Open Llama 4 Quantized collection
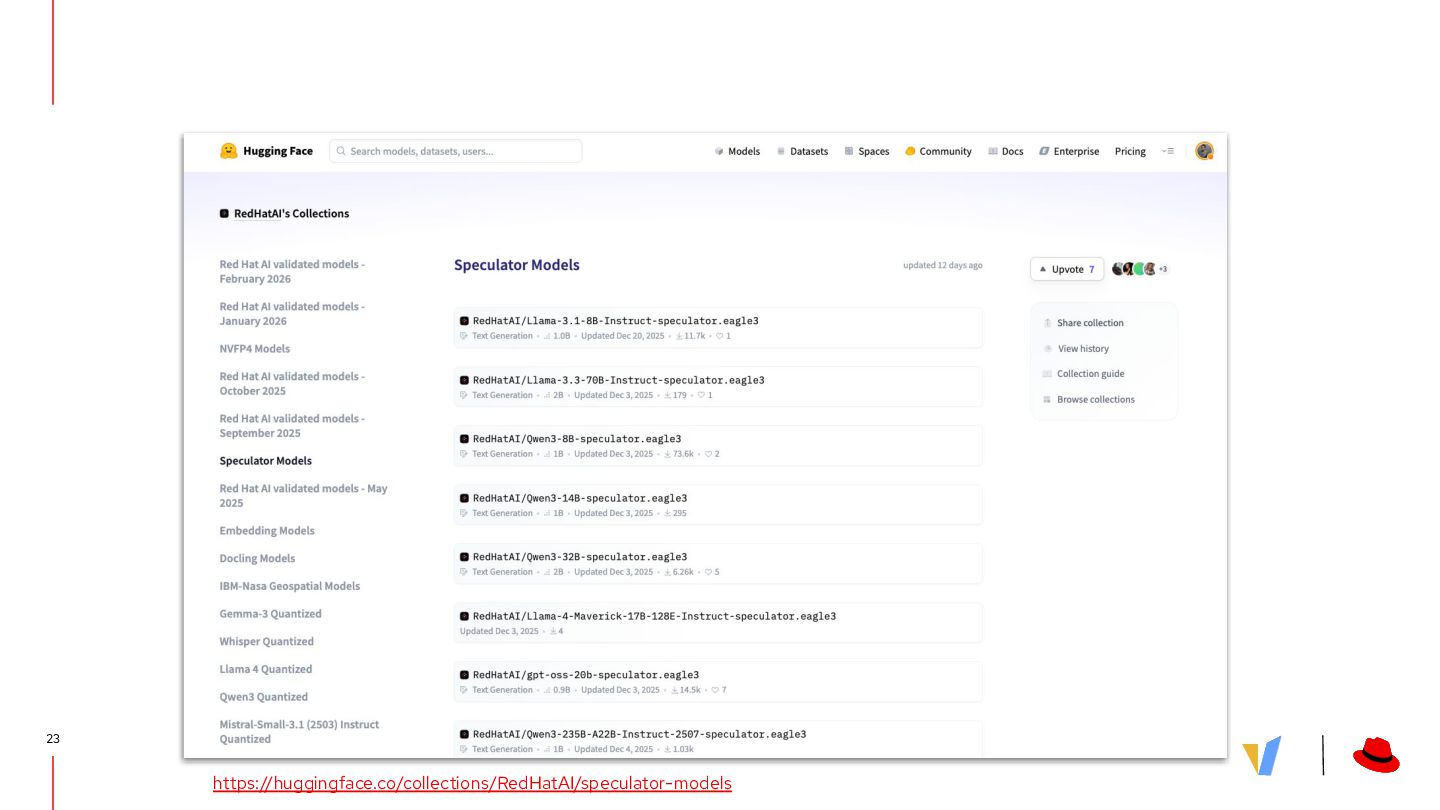The width and height of the screenshot is (1440, 810). 266,670
